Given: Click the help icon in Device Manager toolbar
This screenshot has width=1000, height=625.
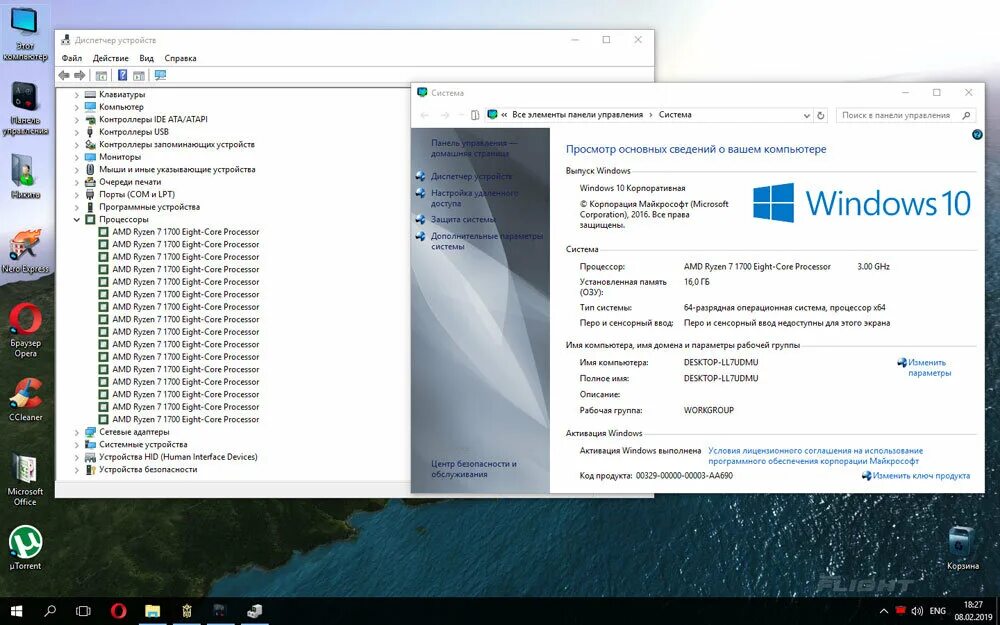Looking at the screenshot, I should coord(122,75).
